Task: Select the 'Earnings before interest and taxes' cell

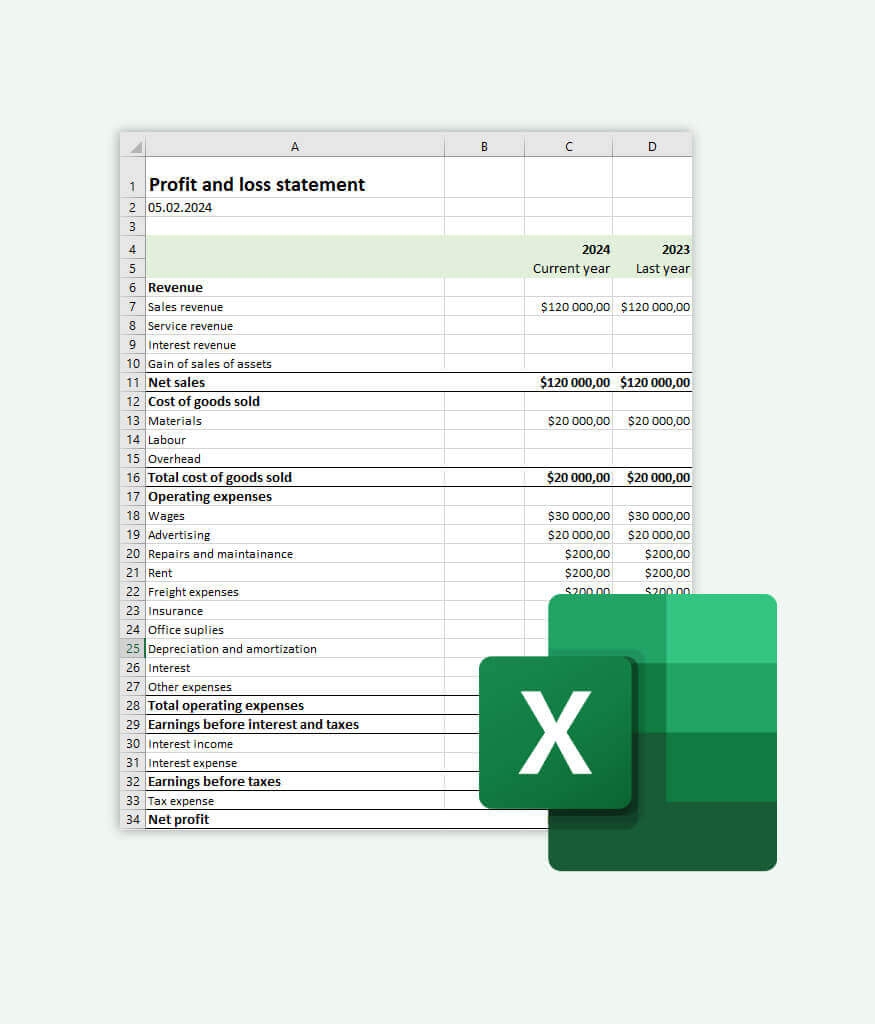Action: (253, 724)
